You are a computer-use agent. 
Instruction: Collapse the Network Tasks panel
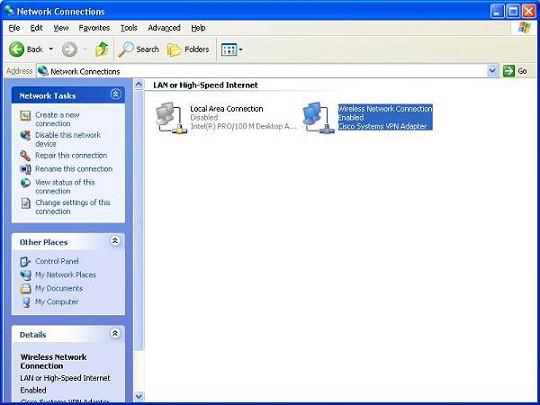coord(115,94)
